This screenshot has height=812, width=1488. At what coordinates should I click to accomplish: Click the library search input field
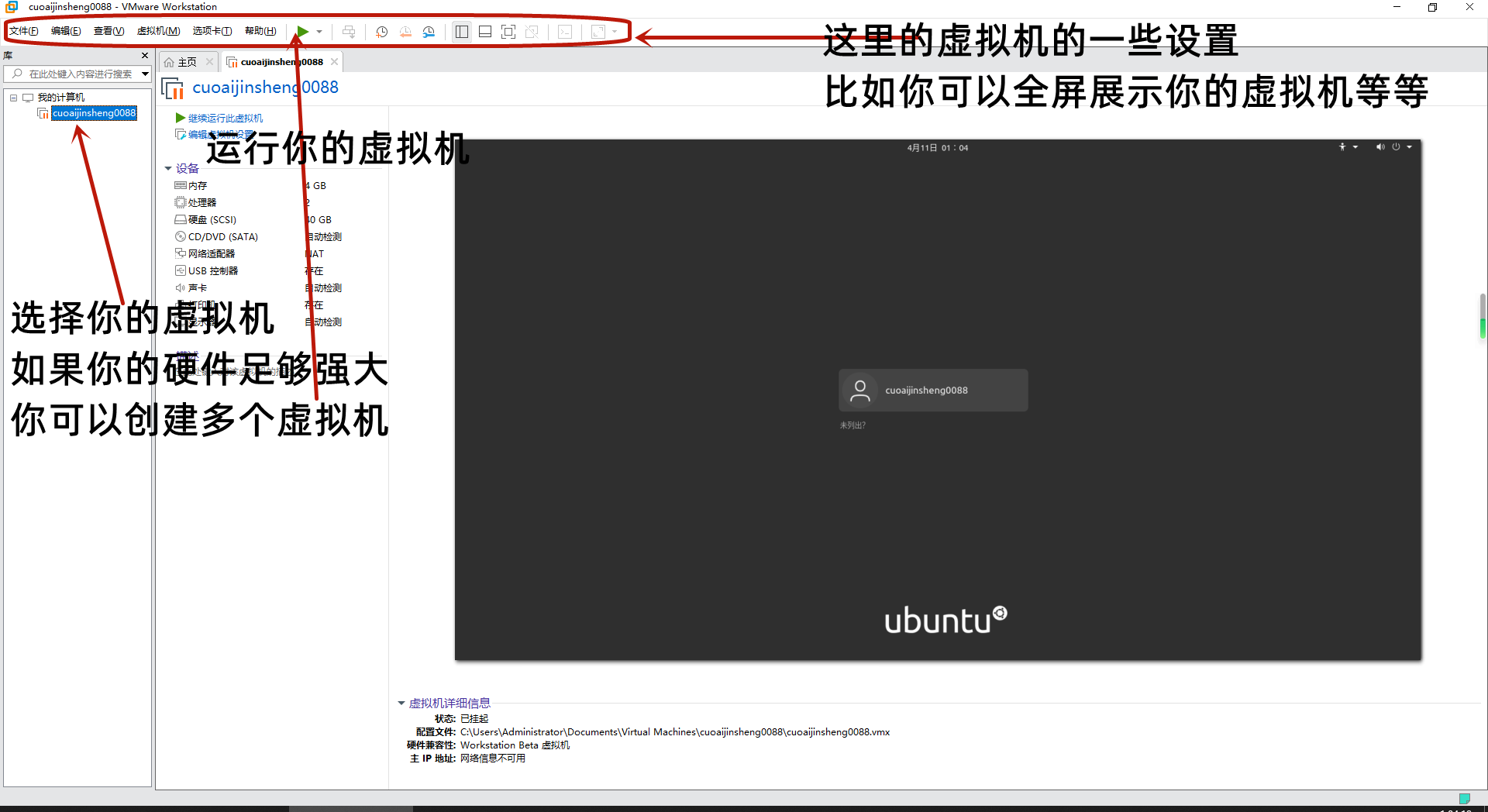[77, 74]
